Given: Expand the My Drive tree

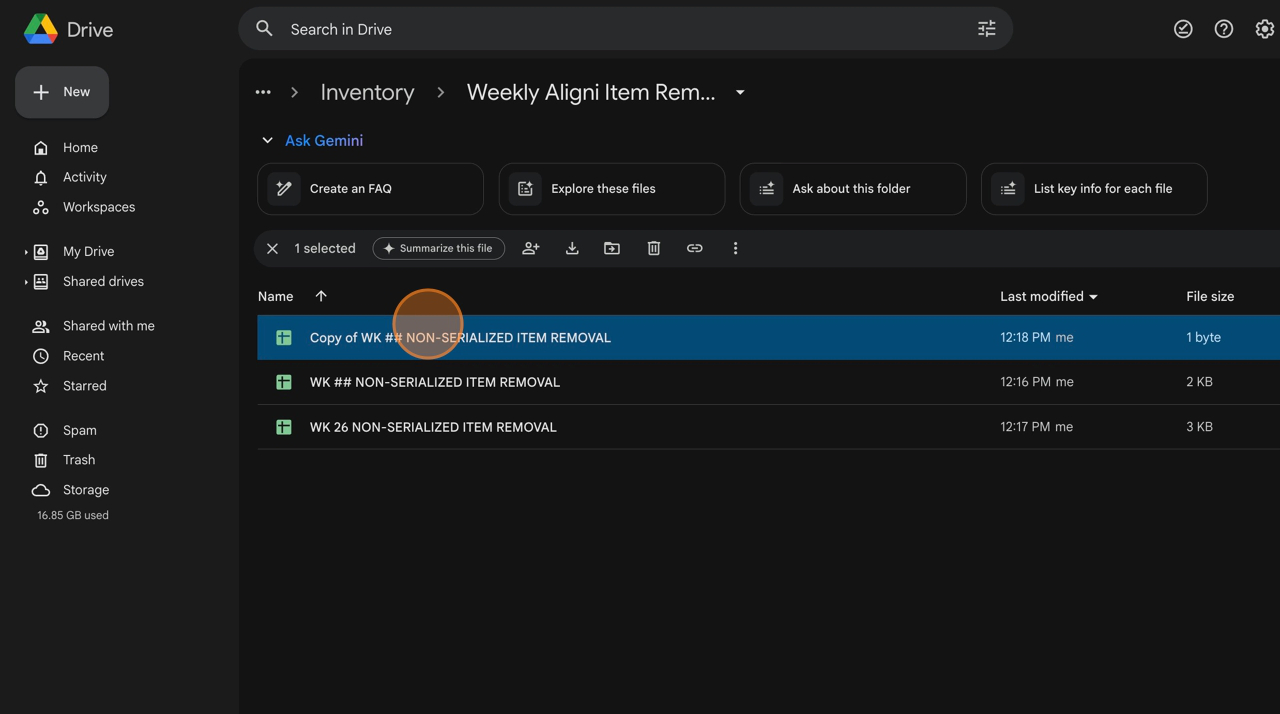Looking at the screenshot, I should pyautogui.click(x=26, y=252).
